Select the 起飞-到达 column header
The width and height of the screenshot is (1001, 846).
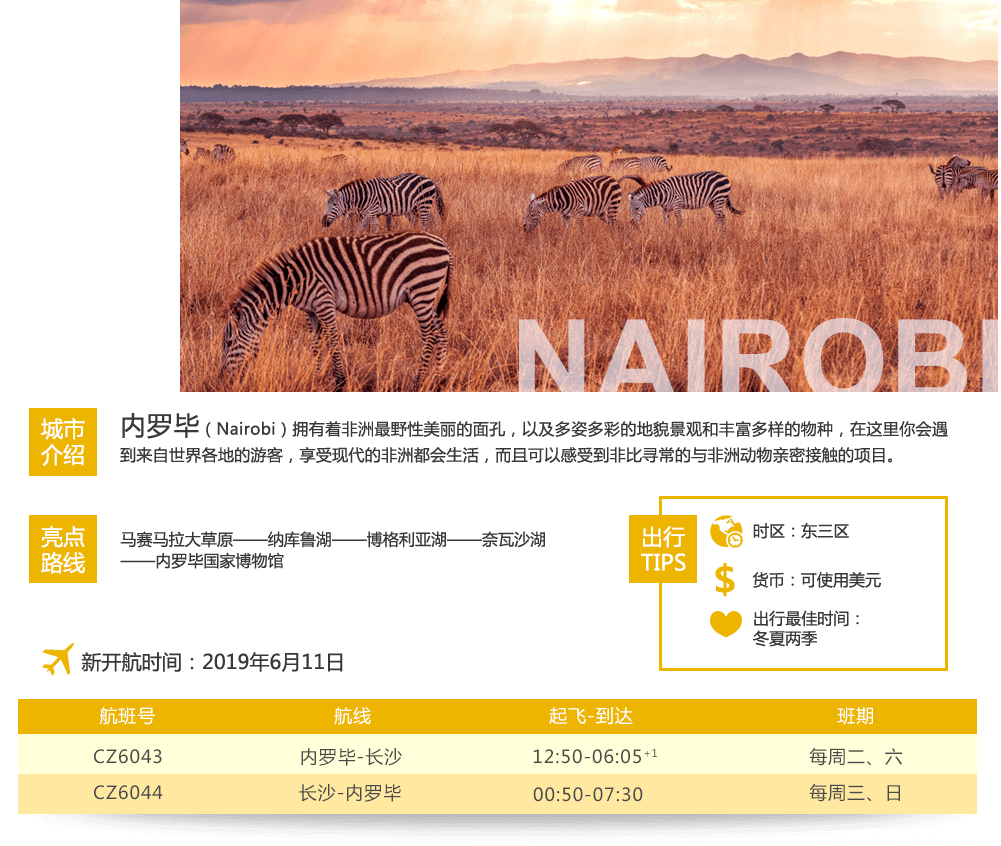590,716
